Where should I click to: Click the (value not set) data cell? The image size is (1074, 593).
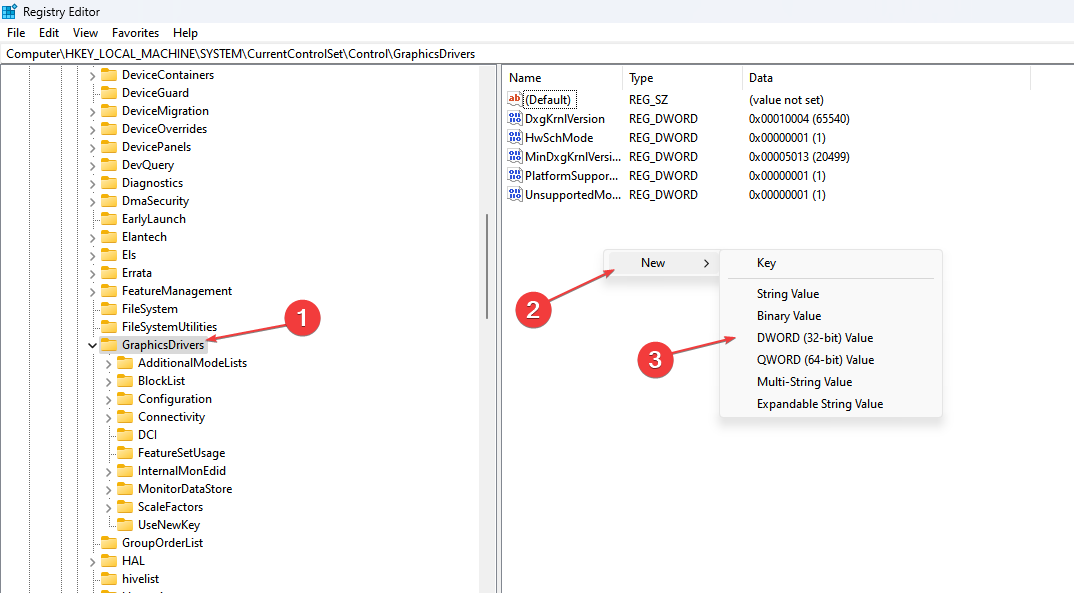coord(786,99)
